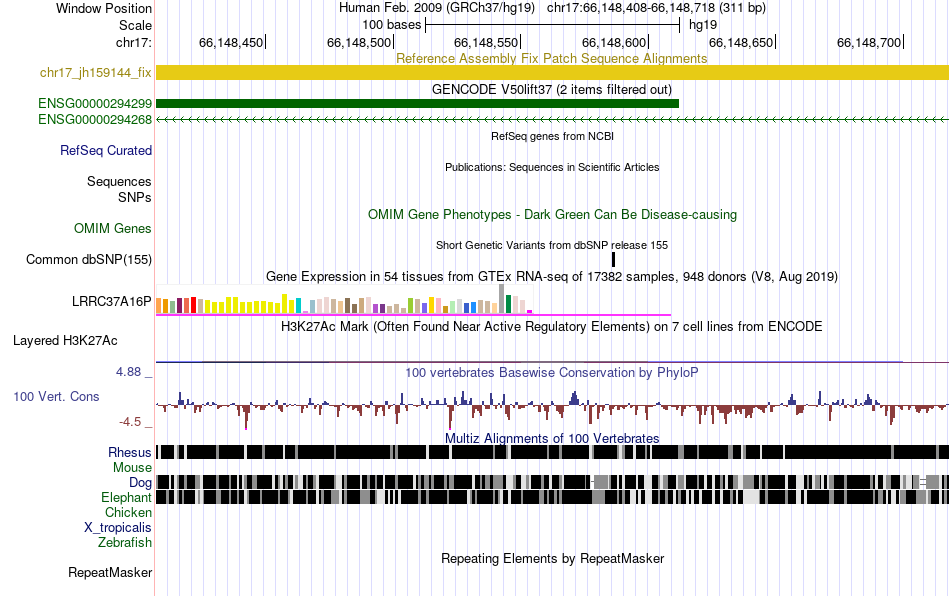Click the H3K27Ac Mark track title
This screenshot has width=950, height=596.
[551, 326]
